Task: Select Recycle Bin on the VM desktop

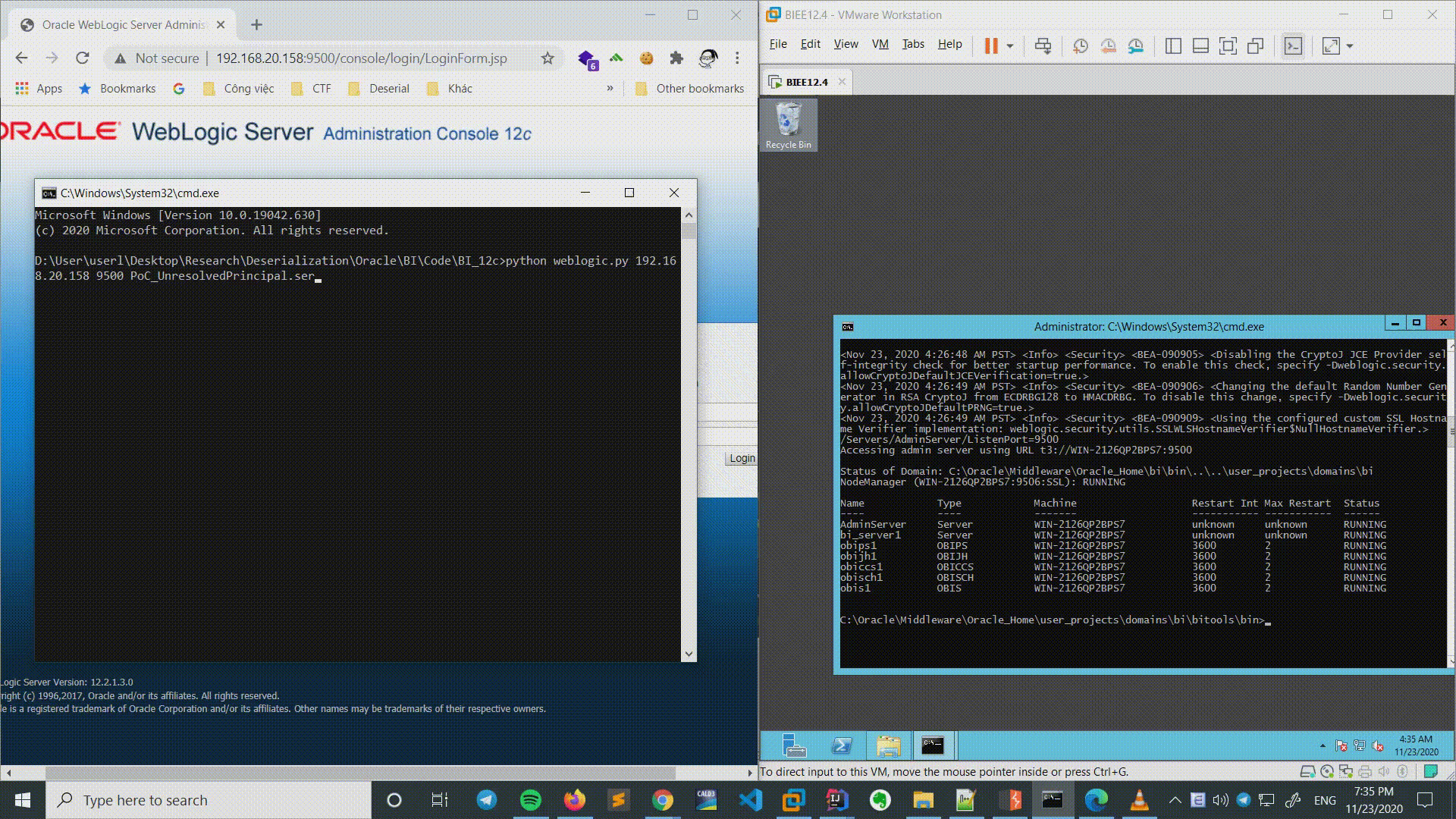Action: [788, 125]
